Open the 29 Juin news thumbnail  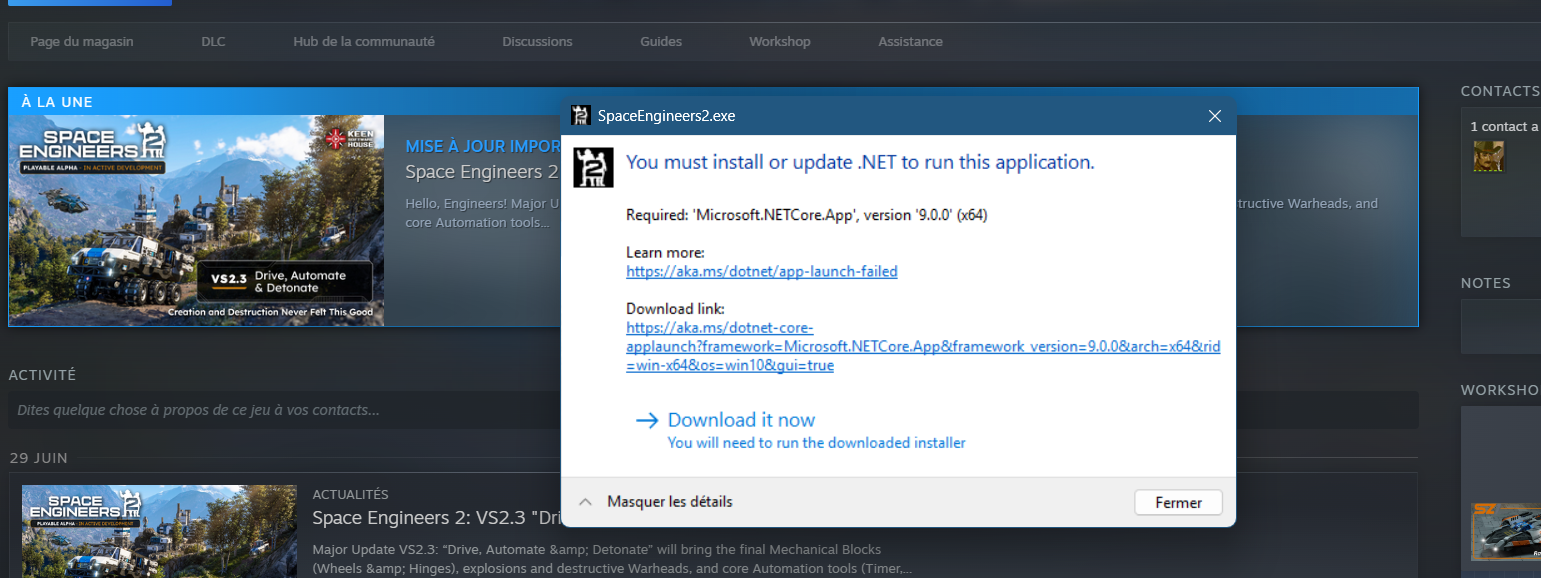(x=159, y=531)
